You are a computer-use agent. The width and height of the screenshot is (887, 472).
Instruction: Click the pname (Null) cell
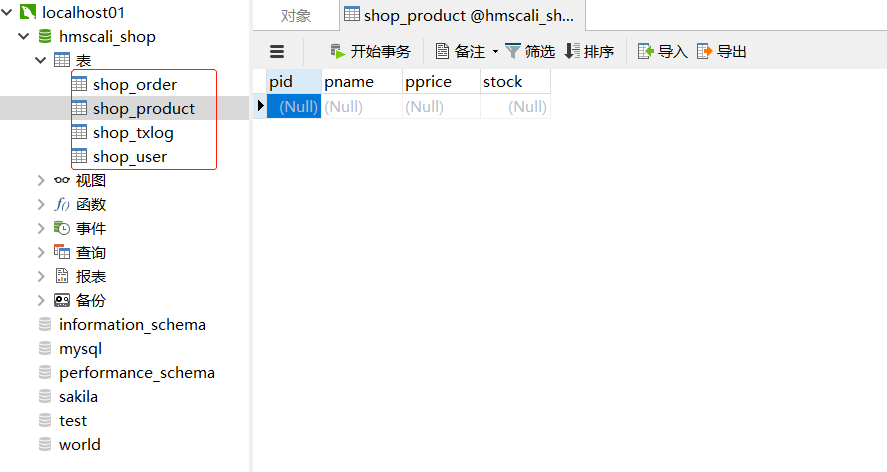362,106
